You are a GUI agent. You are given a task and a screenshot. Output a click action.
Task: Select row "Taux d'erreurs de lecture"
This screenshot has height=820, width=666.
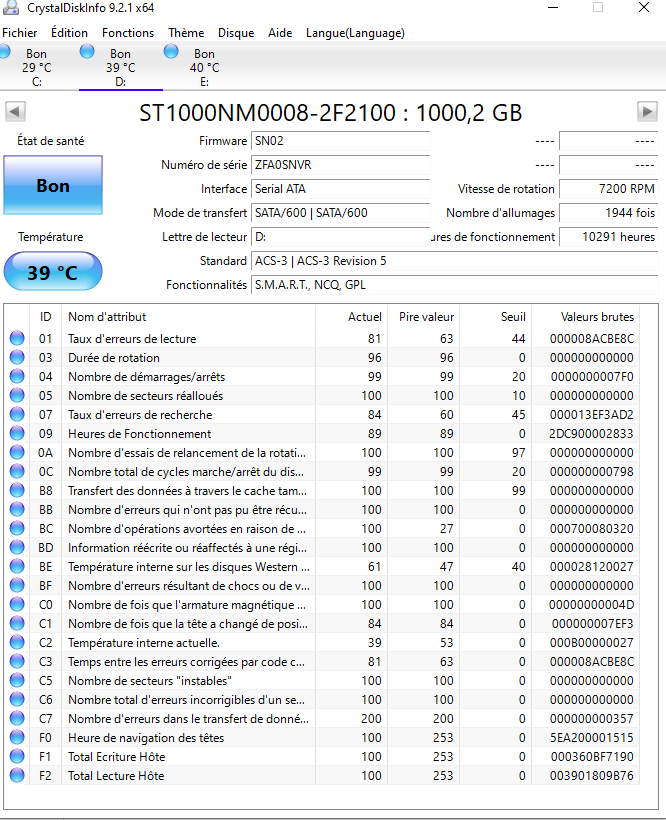322,338
